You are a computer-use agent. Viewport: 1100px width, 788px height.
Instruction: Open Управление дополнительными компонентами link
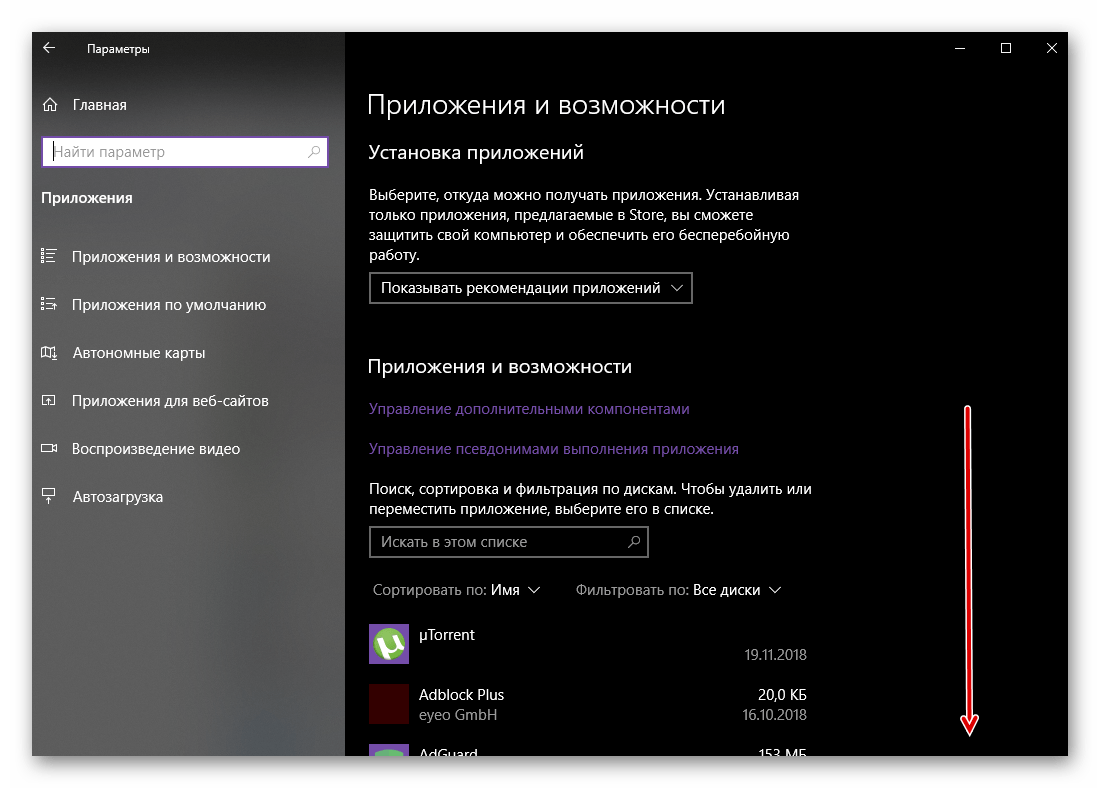click(x=529, y=409)
